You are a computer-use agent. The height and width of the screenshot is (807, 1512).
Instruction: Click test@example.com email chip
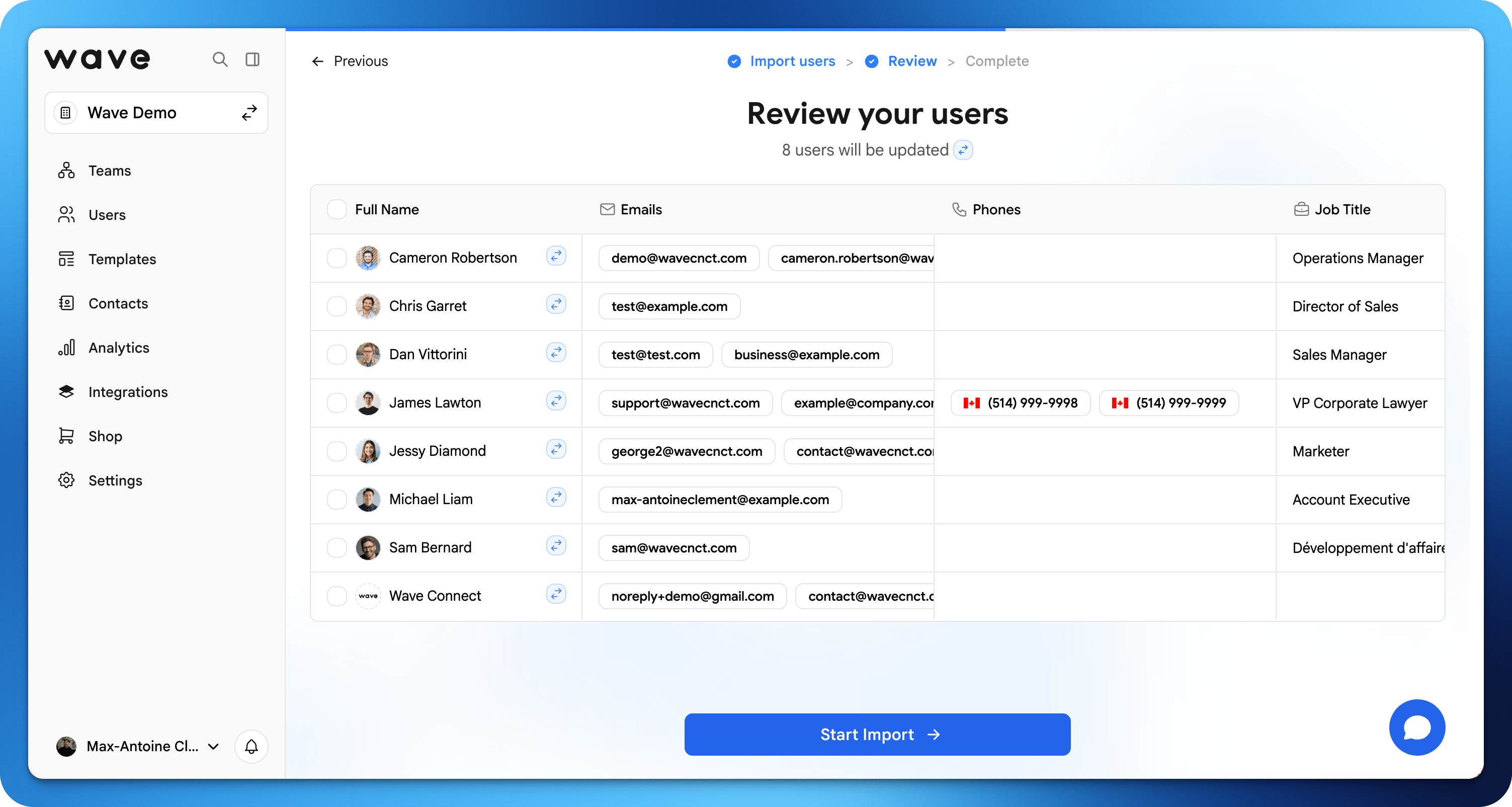pos(669,306)
